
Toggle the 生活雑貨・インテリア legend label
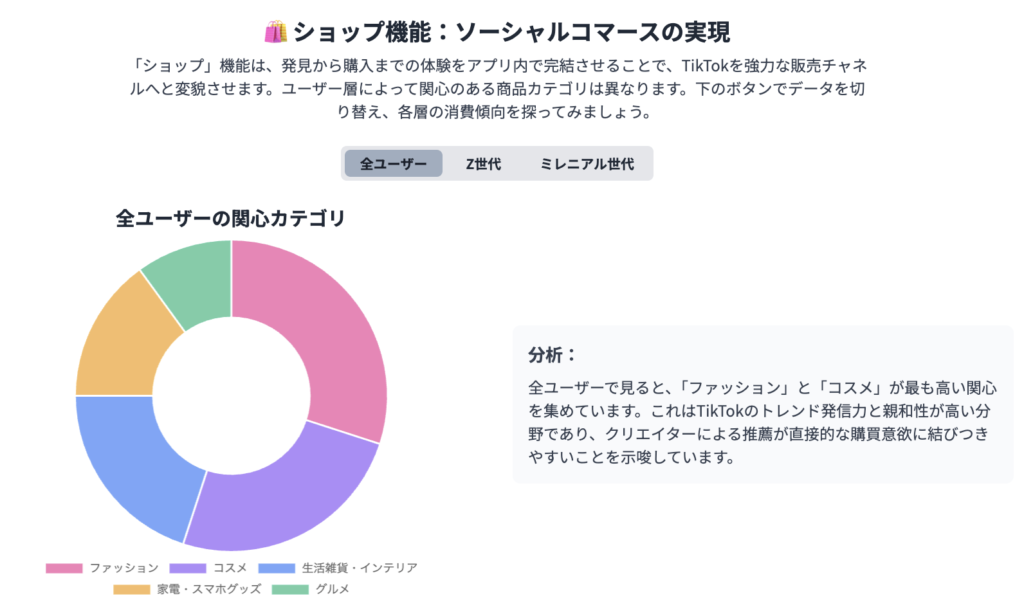point(358,568)
